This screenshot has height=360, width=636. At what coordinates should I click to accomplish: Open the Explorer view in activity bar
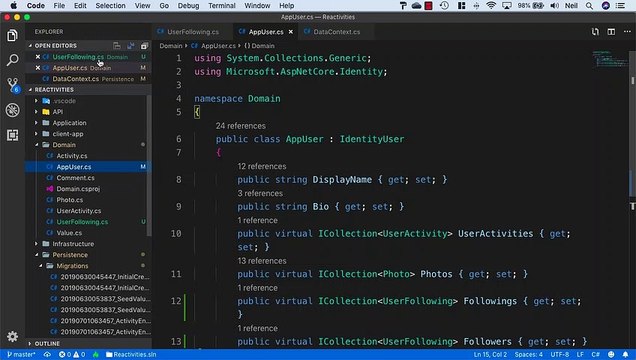[x=12, y=36]
